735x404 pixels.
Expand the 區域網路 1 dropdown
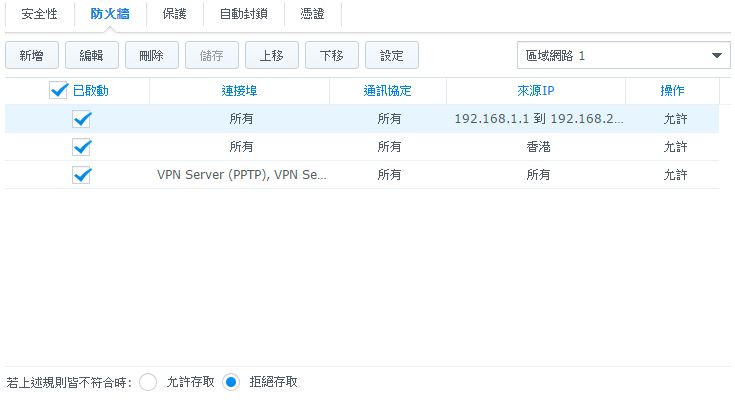[623, 56]
